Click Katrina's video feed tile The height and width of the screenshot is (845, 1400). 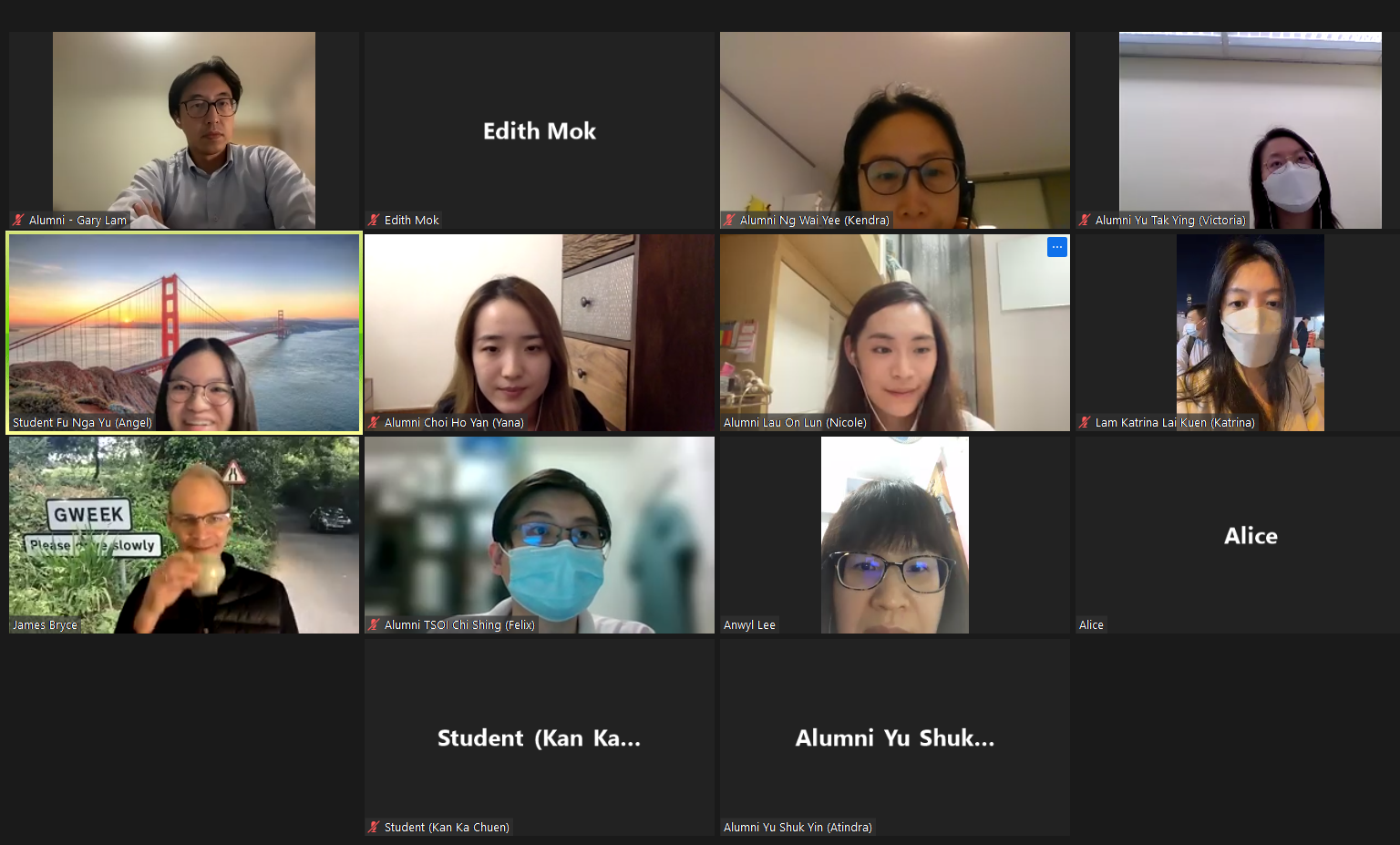[1251, 333]
